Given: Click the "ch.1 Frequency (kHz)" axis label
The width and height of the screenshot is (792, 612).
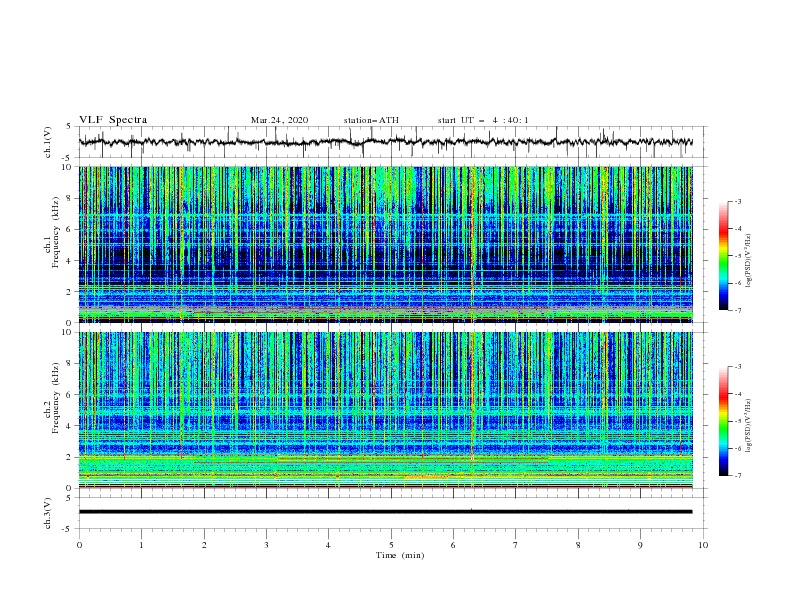Looking at the screenshot, I should pos(52,232).
